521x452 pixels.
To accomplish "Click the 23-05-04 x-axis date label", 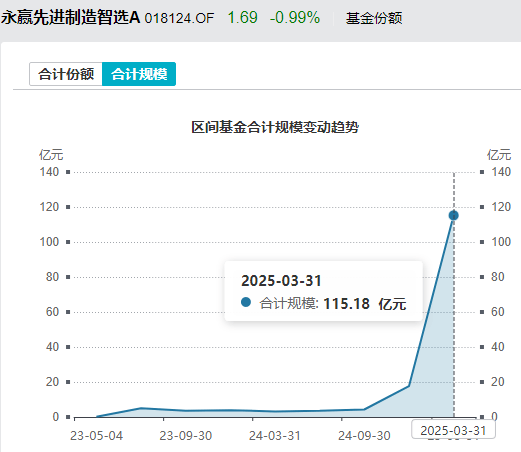I will [x=96, y=436].
